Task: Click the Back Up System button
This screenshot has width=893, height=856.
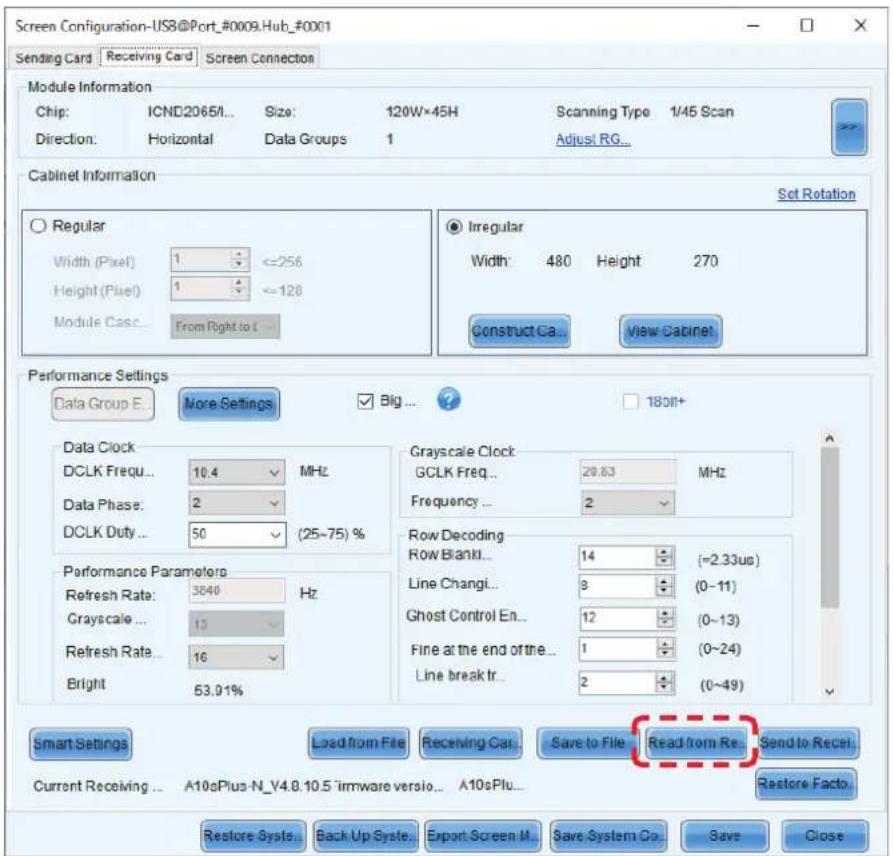Action: coord(366,836)
